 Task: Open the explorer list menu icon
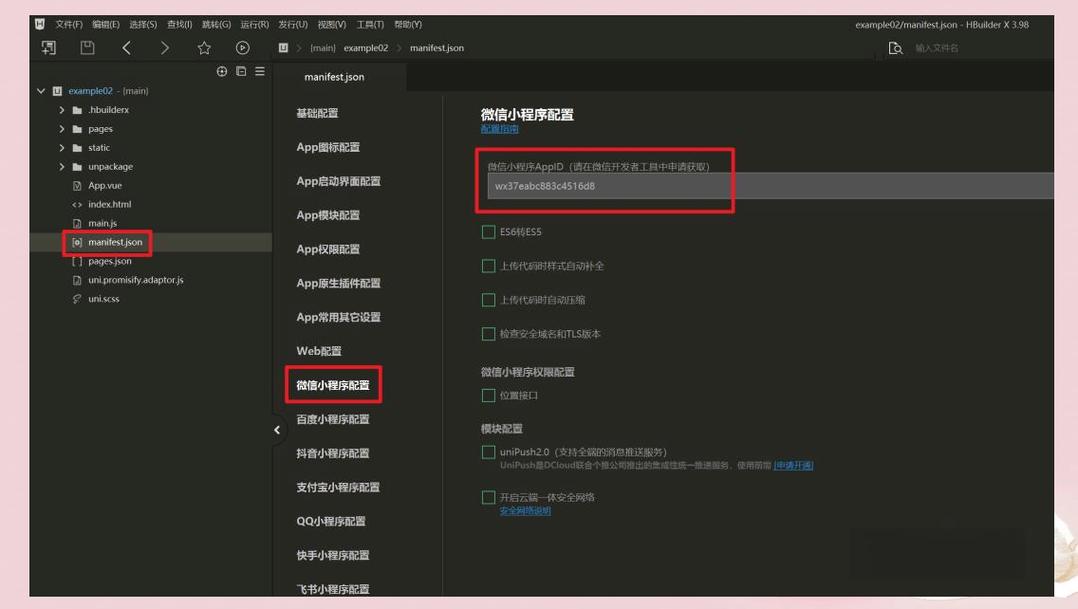point(260,71)
